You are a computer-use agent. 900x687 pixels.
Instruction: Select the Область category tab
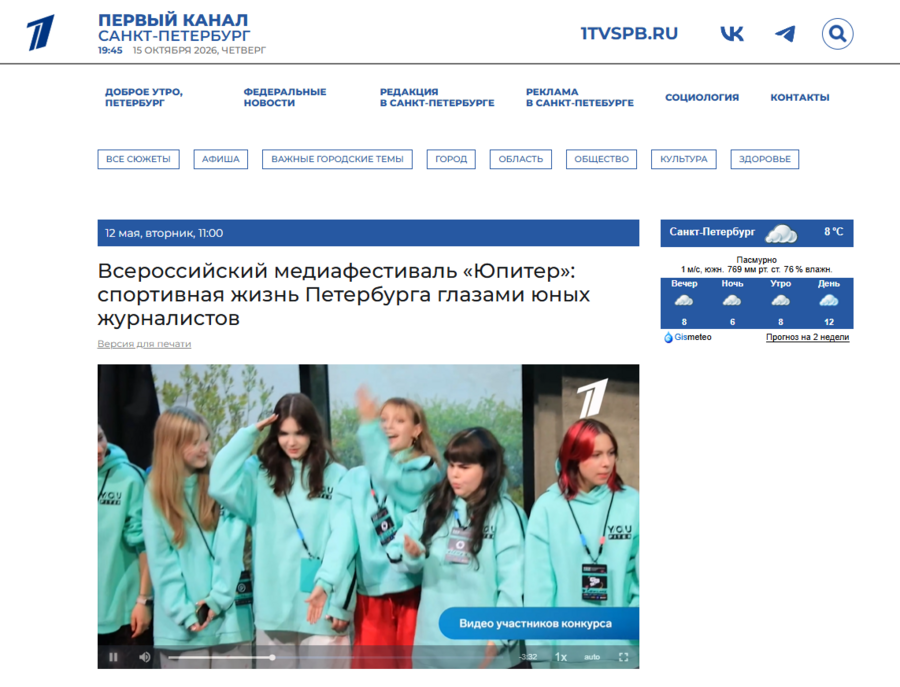pyautogui.click(x=521, y=159)
